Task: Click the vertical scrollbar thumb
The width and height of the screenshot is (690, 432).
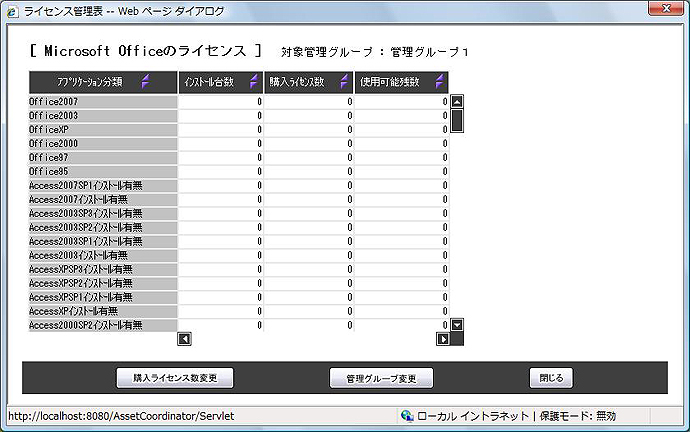Action: click(457, 121)
